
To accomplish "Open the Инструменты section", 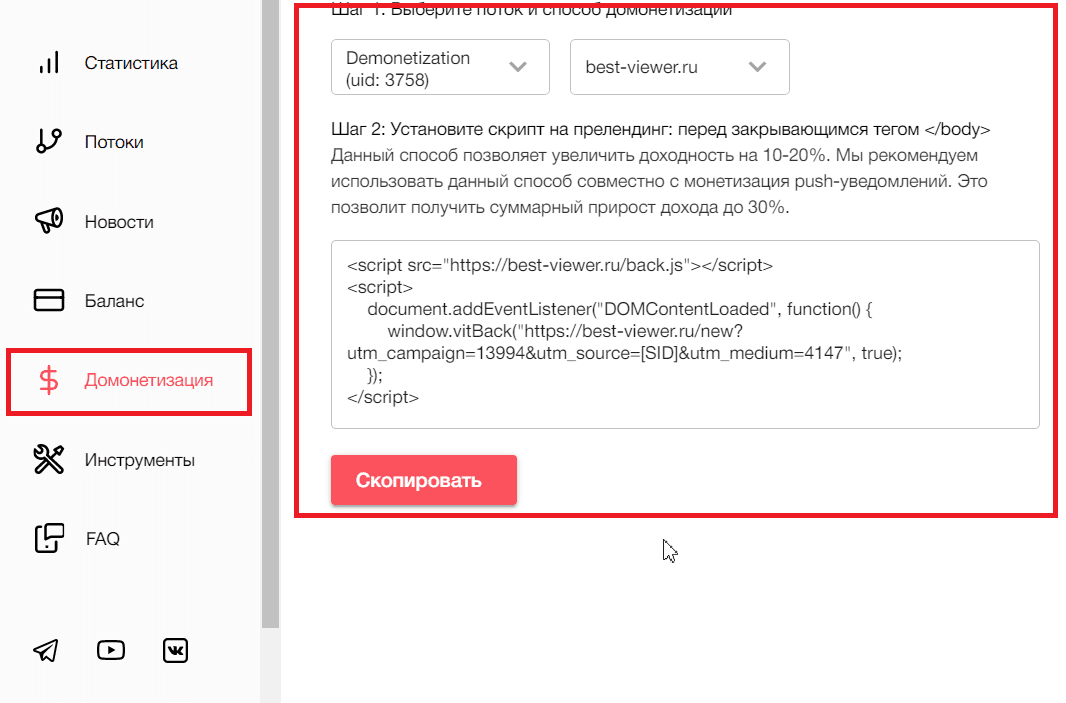I will click(x=139, y=460).
